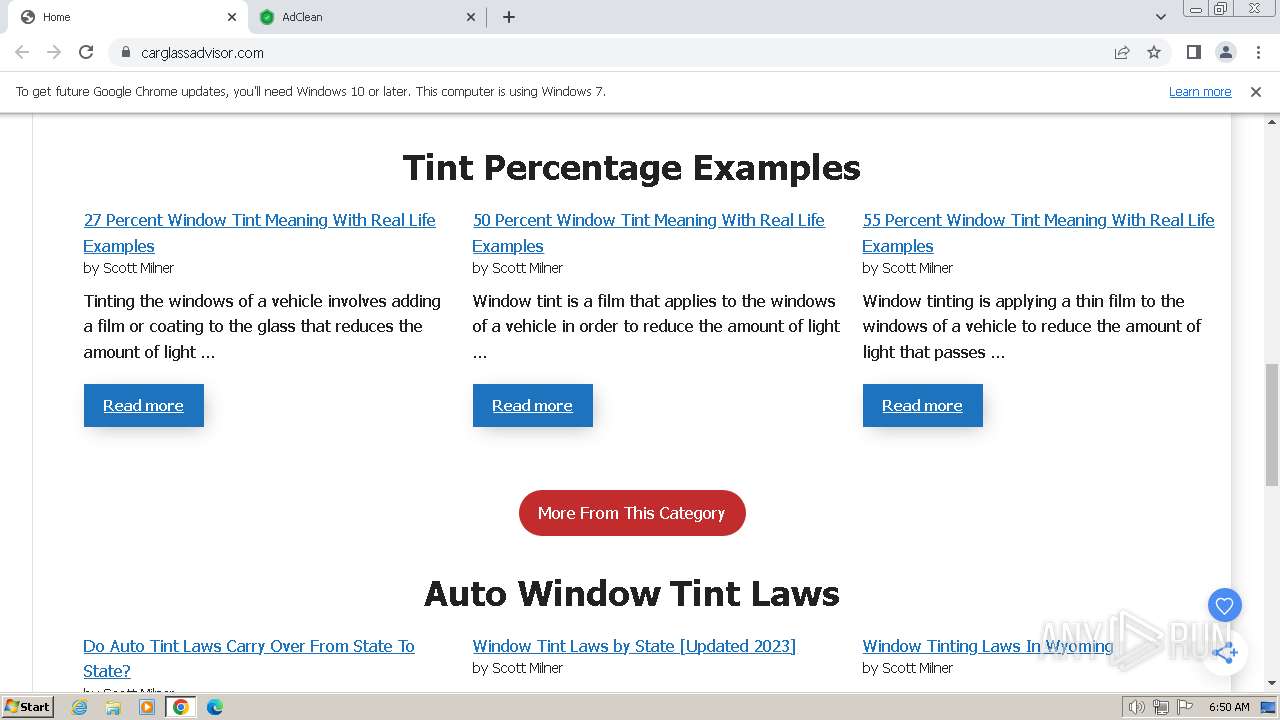Click the scrollbar up arrow
This screenshot has width=1280, height=720.
[1272, 121]
